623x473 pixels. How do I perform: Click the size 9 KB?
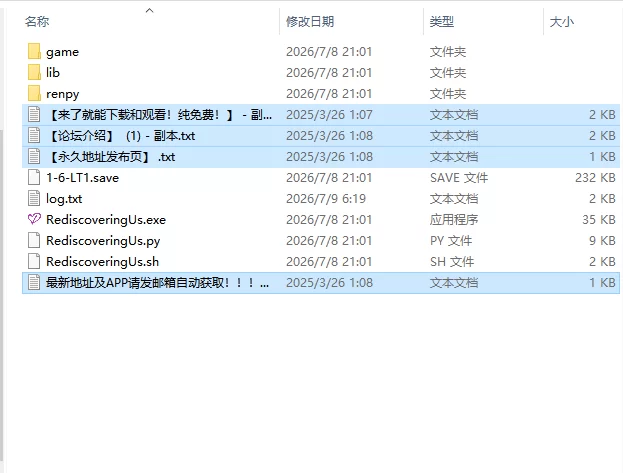602,241
